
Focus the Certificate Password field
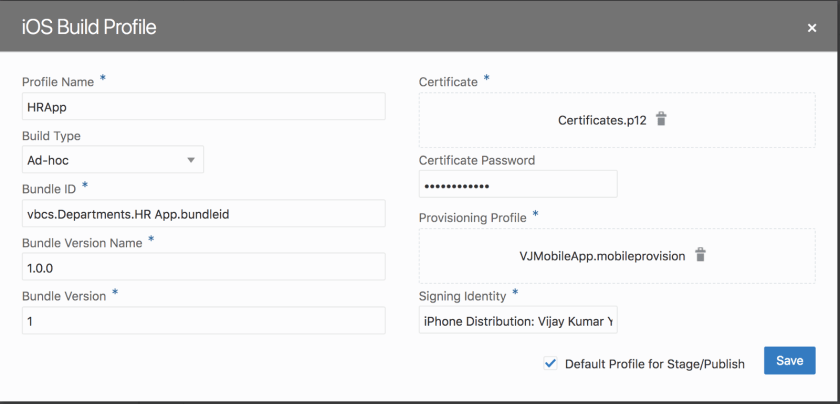click(517, 185)
